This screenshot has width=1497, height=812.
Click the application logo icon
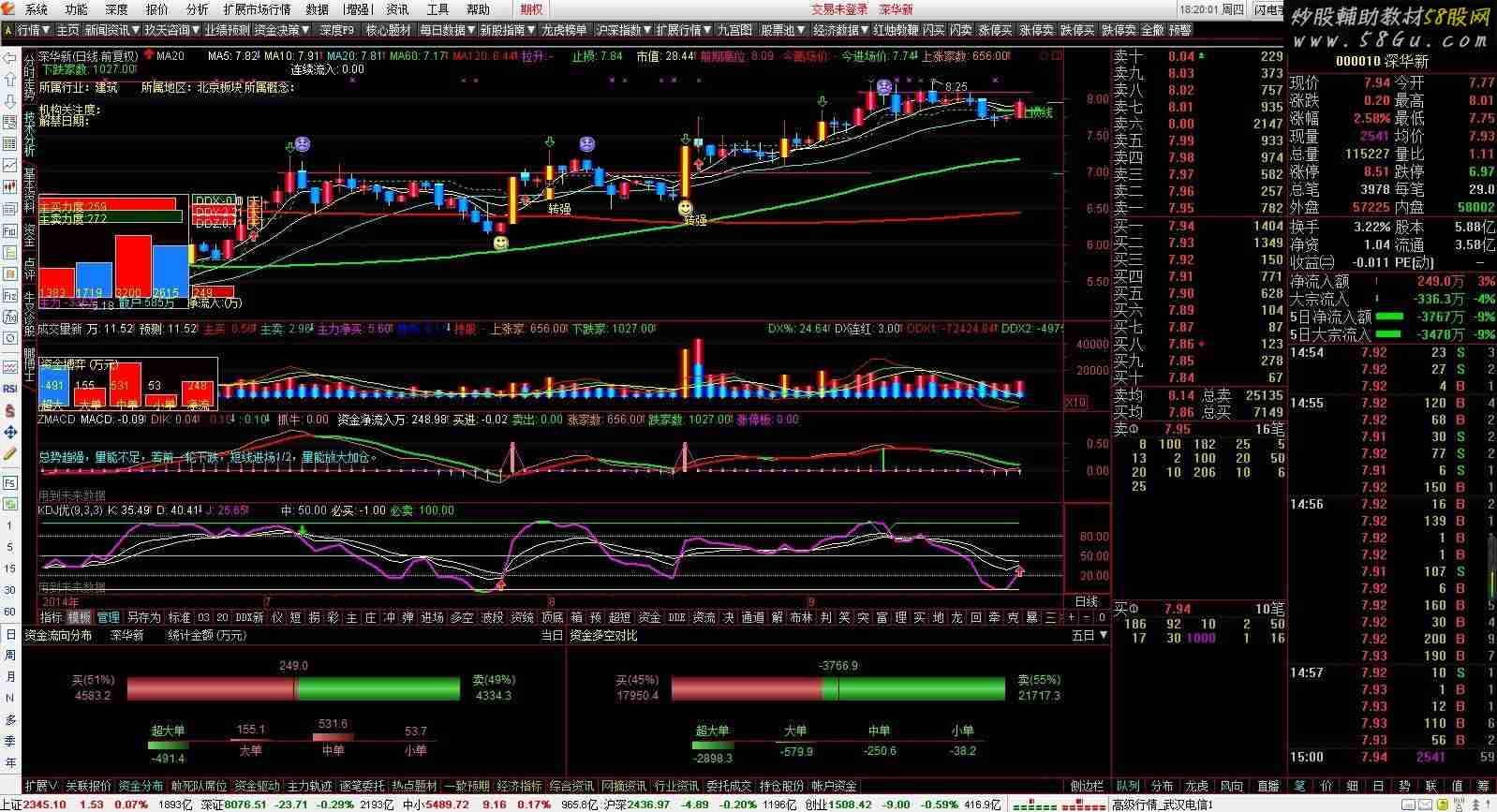pos(10,9)
